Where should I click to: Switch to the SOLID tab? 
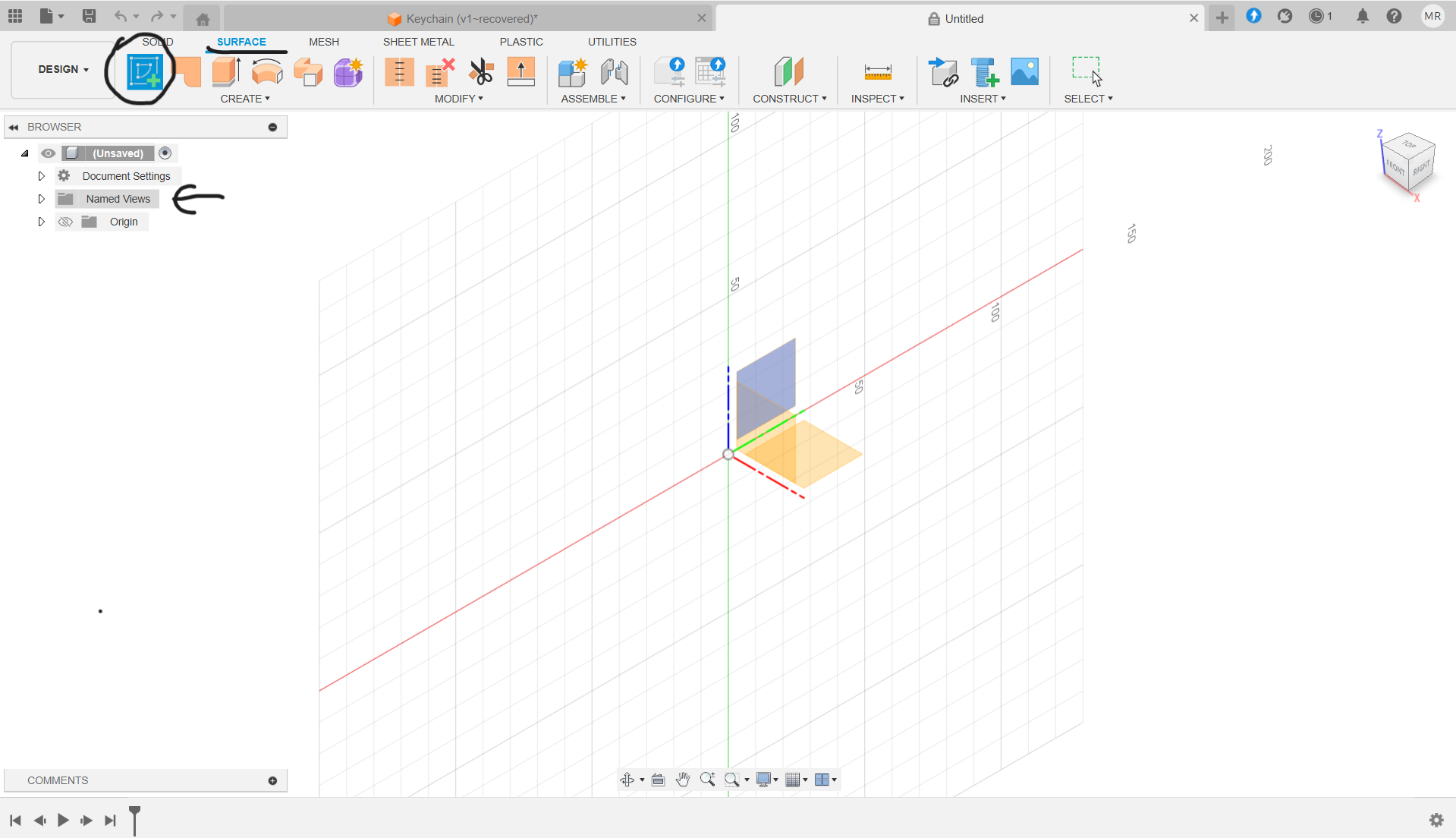coord(158,42)
